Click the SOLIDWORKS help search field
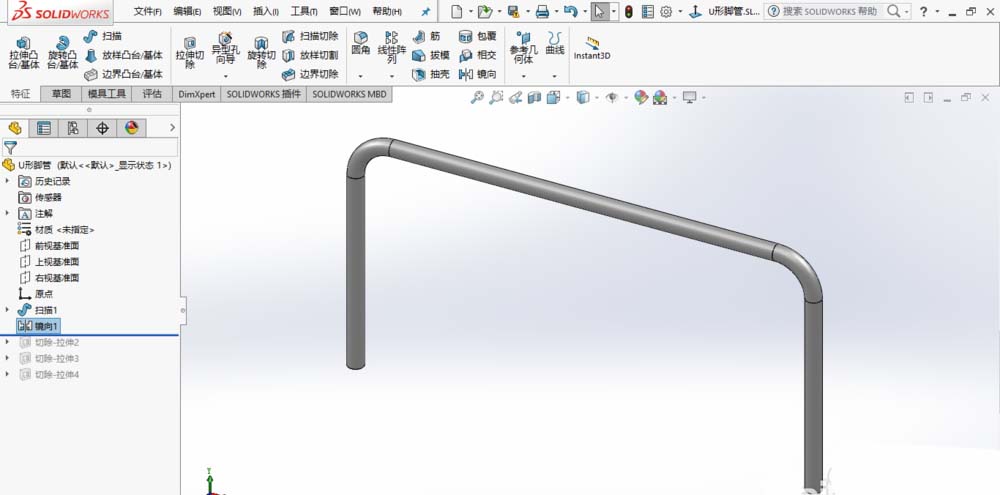This screenshot has width=1000, height=495. [830, 11]
